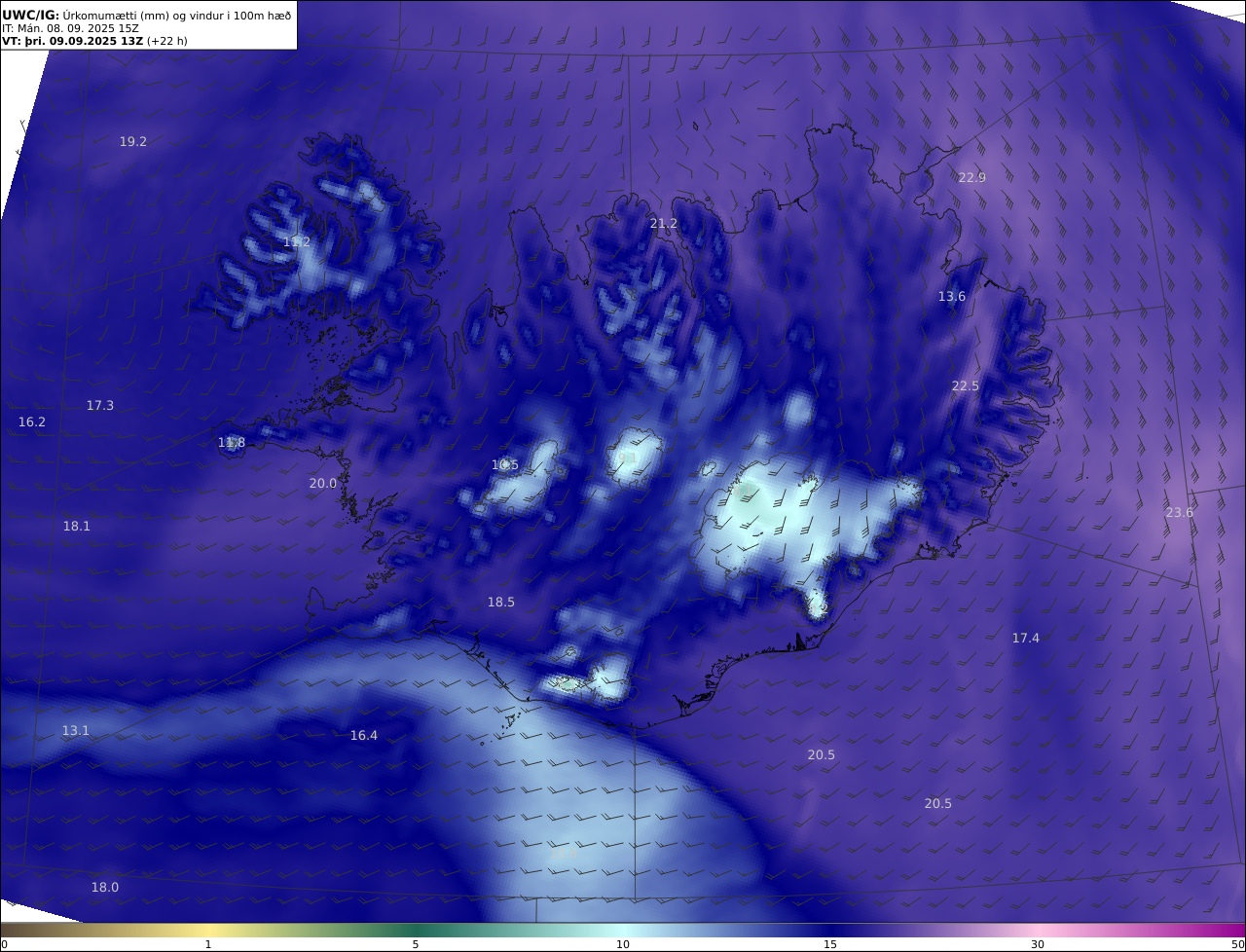Select the 17.3 value label
The image size is (1246, 952).
(100, 406)
